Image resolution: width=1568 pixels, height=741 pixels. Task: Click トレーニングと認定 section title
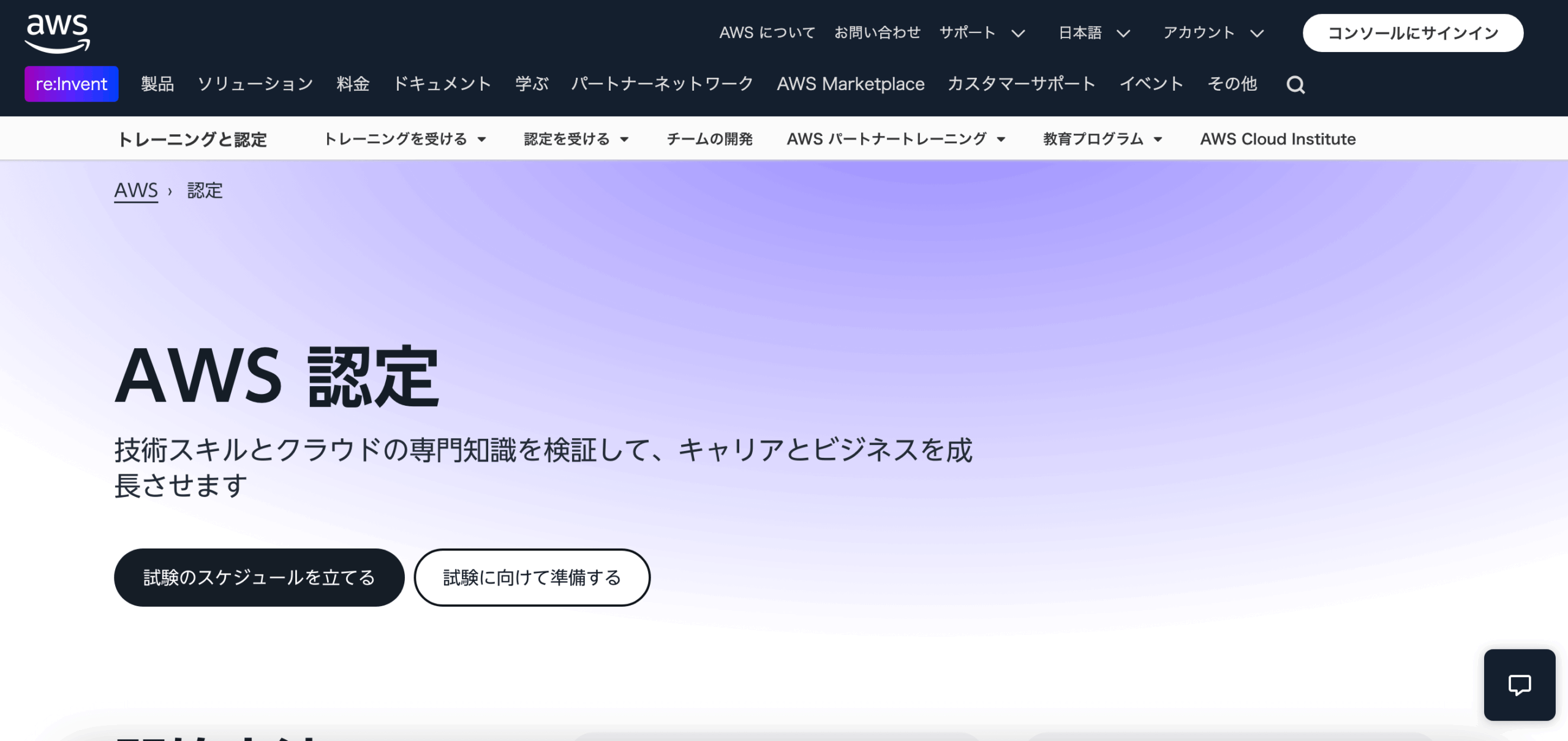point(192,140)
